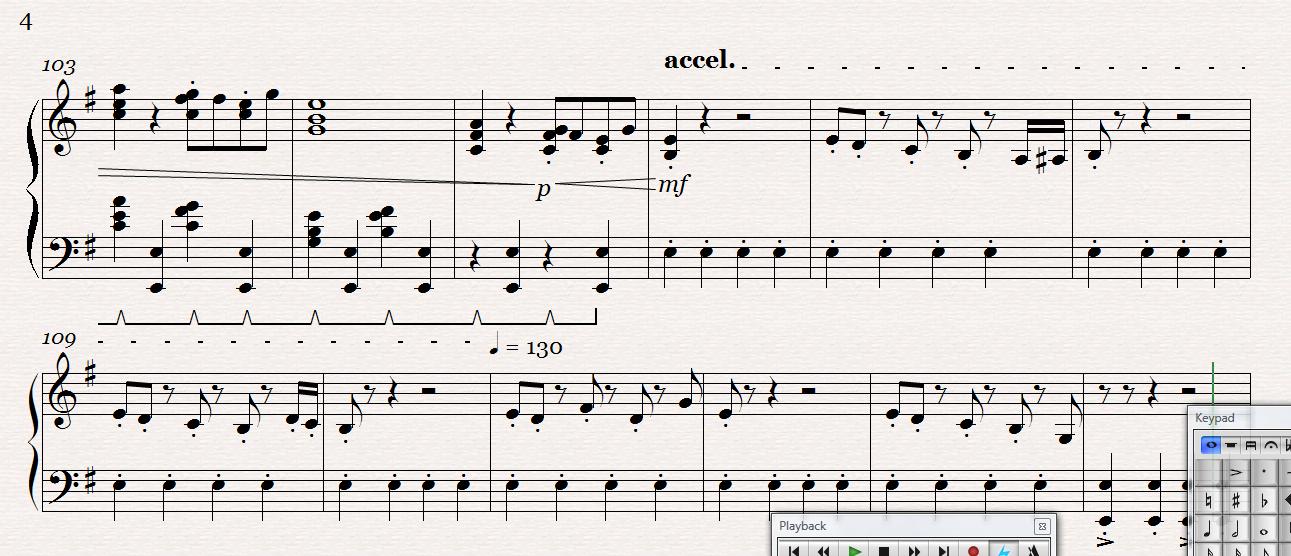Stop playback using the square Stop button
Viewport: 1291px width, 556px height.
click(884, 550)
